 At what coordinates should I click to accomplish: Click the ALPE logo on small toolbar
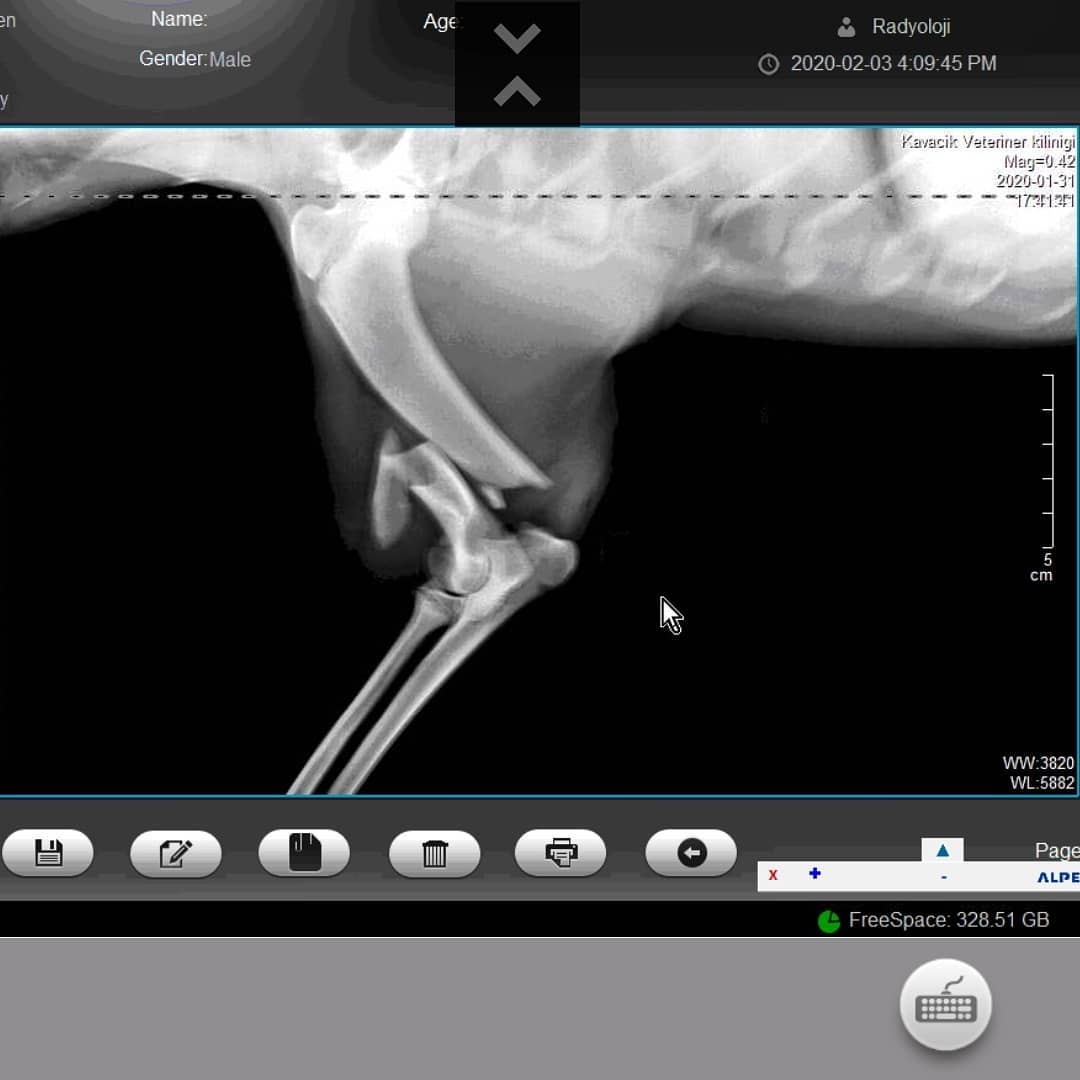coord(1058,877)
